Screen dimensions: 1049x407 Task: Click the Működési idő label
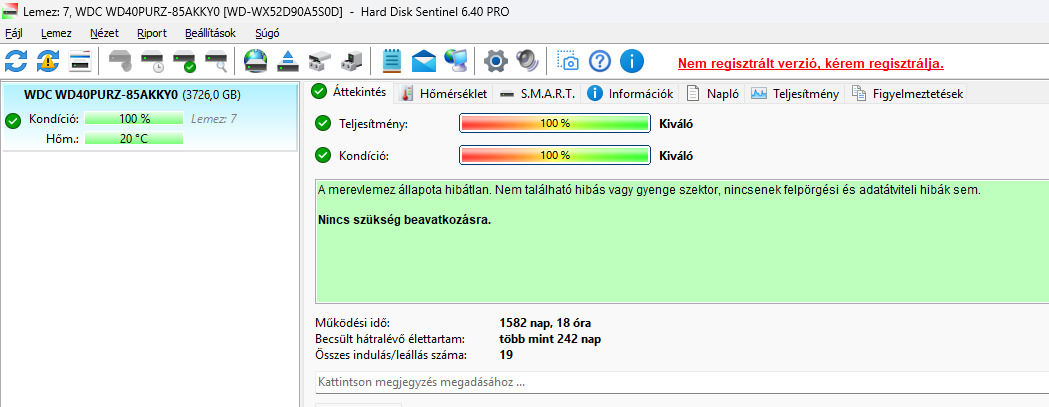352,323
